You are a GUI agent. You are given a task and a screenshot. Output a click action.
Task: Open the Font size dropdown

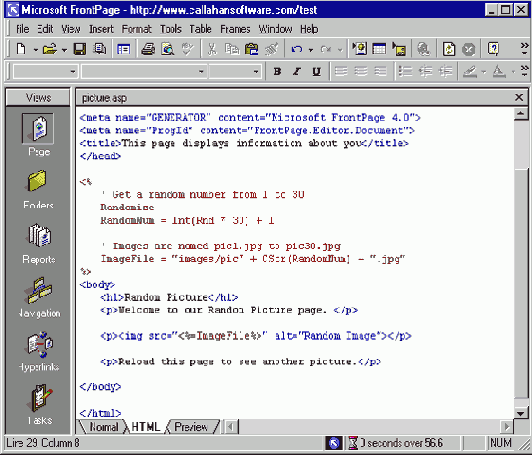coord(235,72)
